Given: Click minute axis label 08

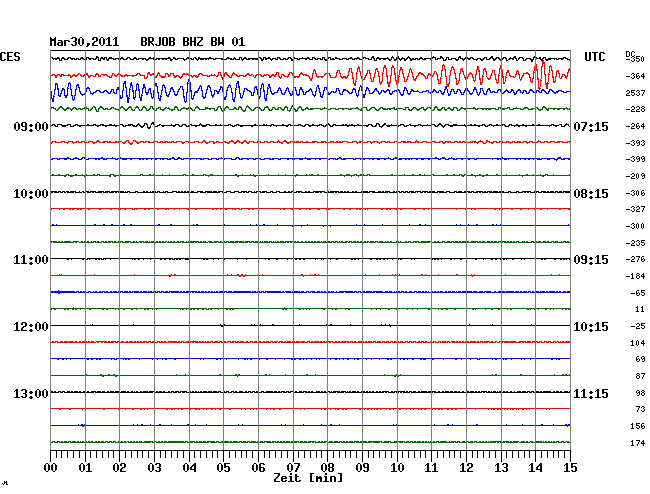Looking at the screenshot, I should click(x=327, y=468).
